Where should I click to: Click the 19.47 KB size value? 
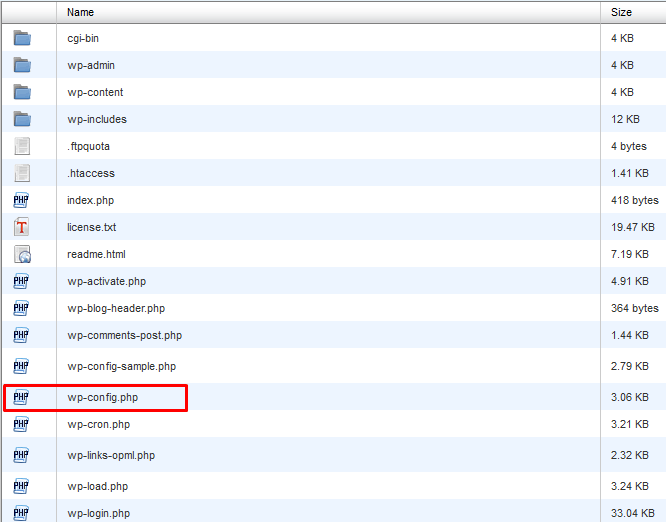pos(633,227)
